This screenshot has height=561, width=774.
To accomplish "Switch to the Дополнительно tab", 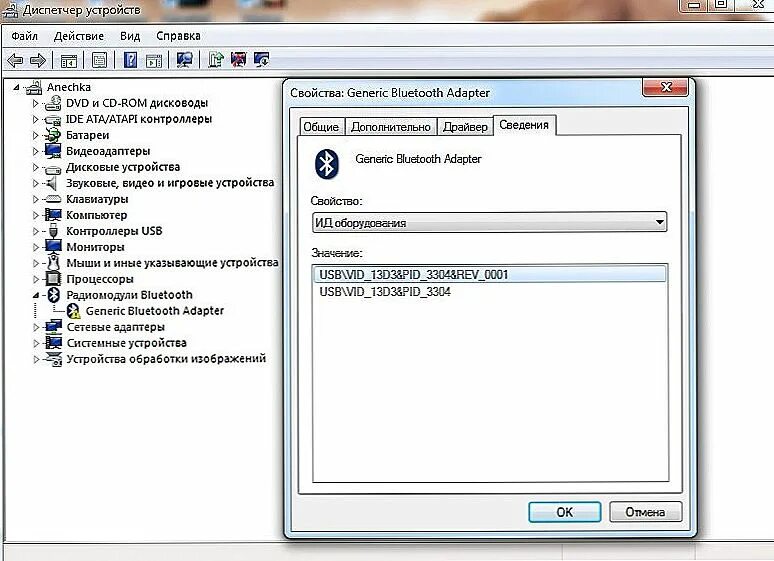I will 390,127.
